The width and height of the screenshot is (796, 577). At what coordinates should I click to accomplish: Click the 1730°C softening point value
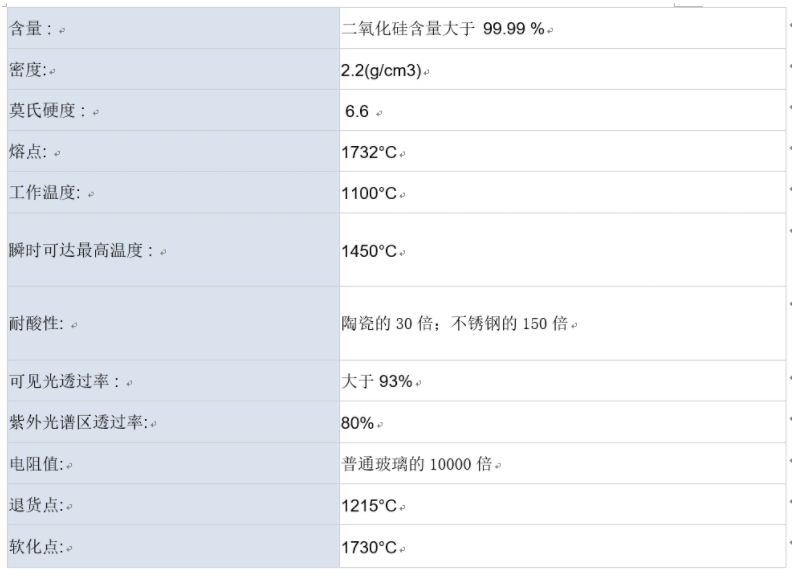point(369,548)
